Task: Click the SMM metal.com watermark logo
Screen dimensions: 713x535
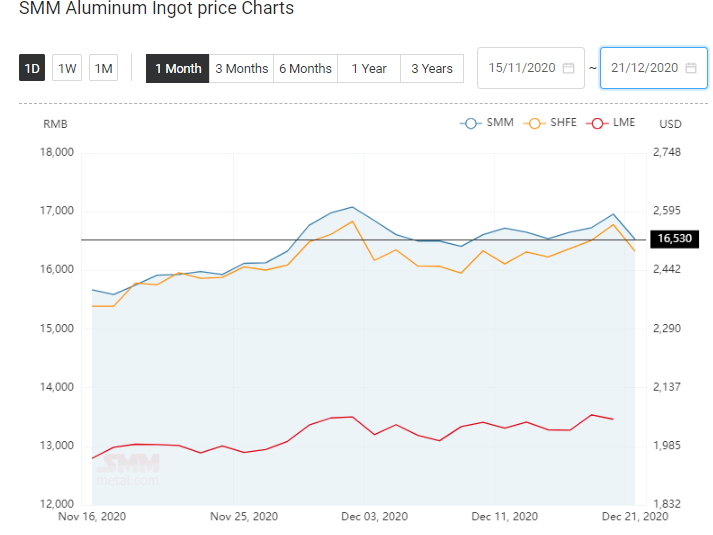Action: tap(128, 470)
